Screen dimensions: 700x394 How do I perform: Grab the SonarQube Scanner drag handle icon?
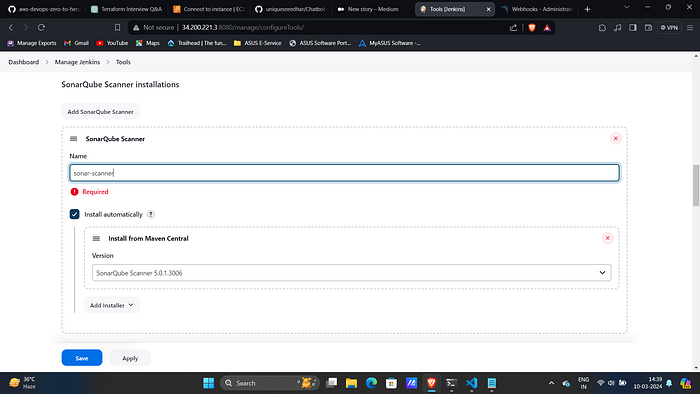pyautogui.click(x=74, y=139)
